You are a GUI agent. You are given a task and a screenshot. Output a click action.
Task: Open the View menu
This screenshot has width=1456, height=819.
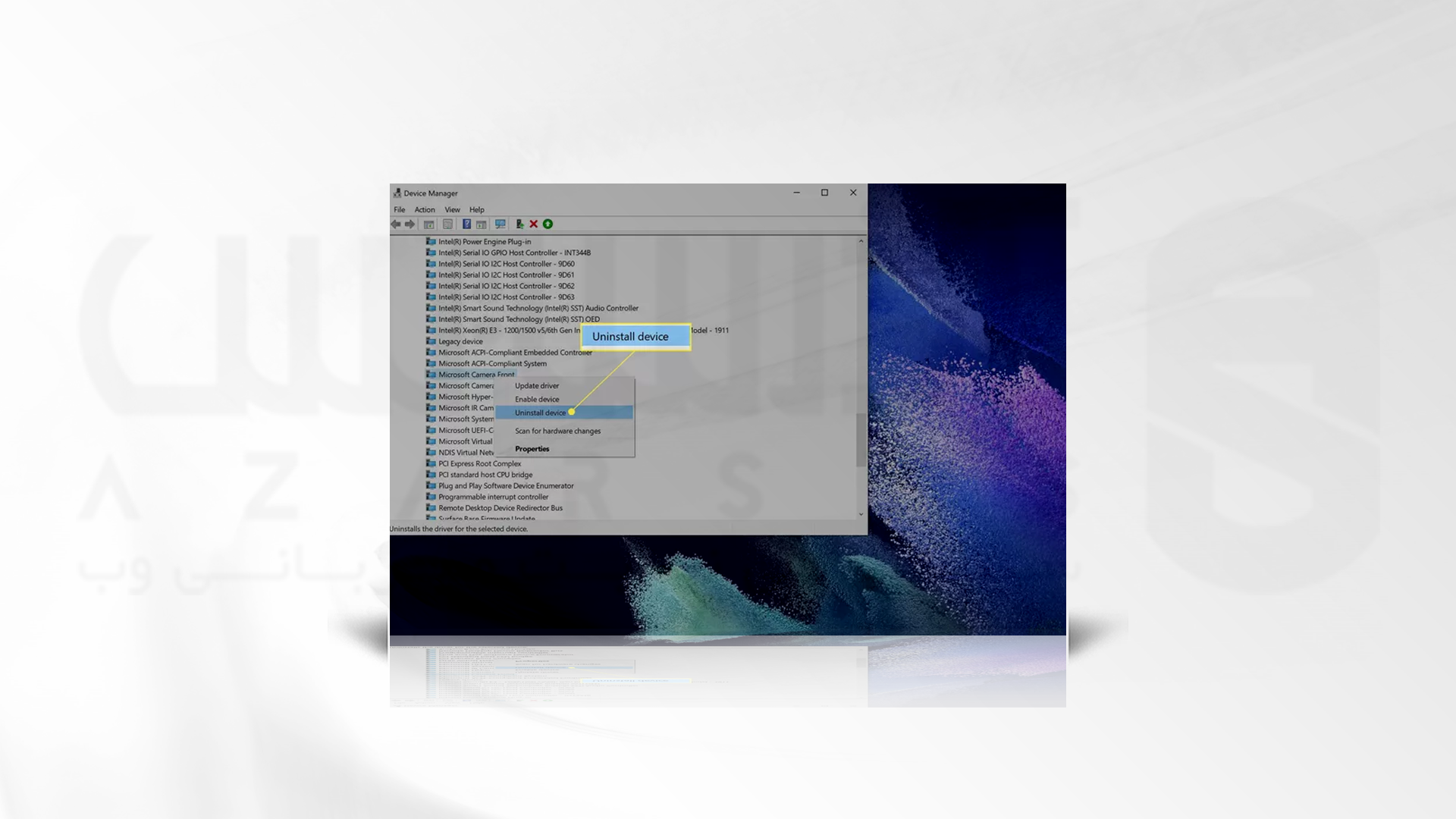[x=453, y=210]
